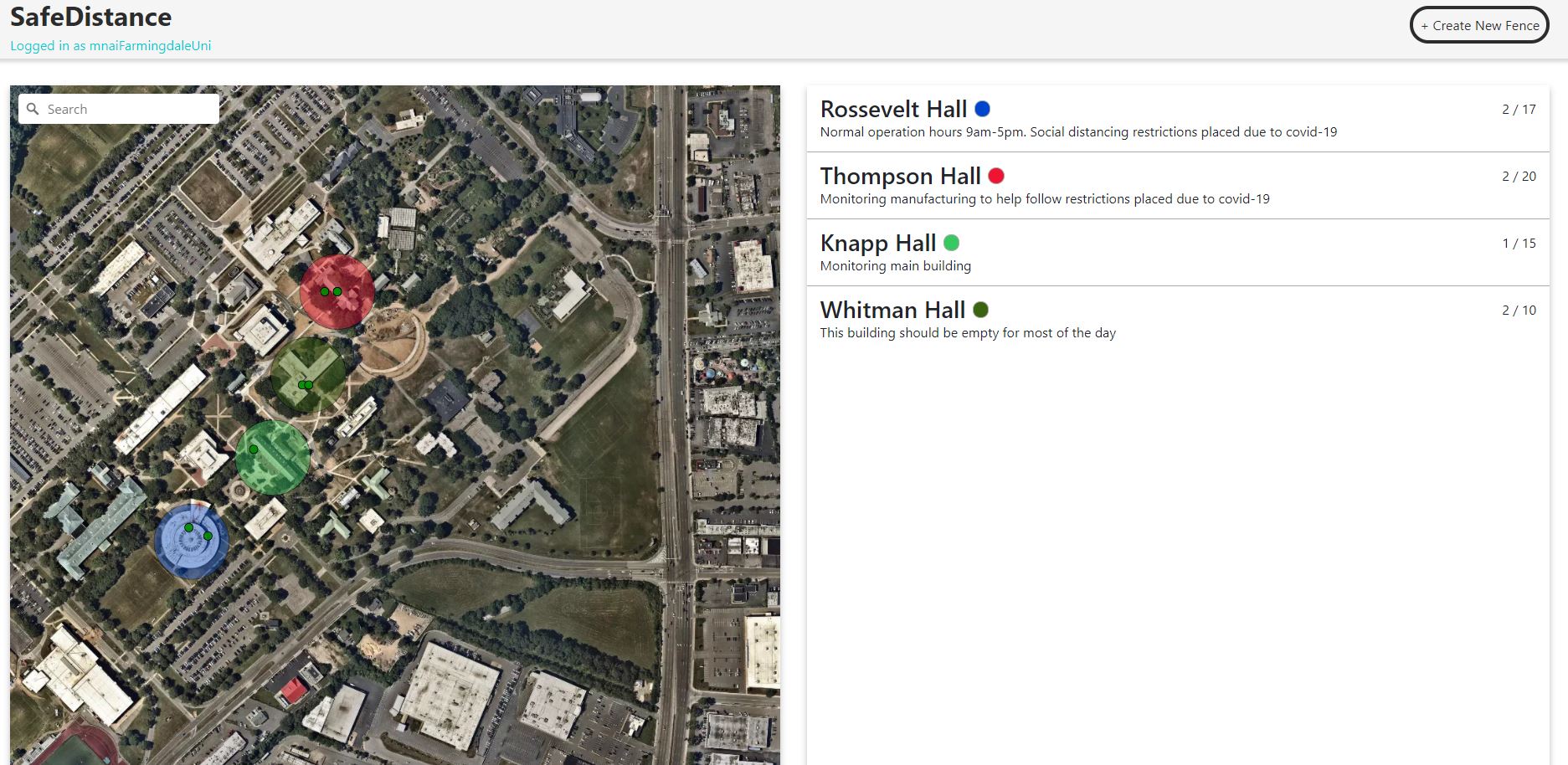Click the SafeDistance app title

click(91, 17)
